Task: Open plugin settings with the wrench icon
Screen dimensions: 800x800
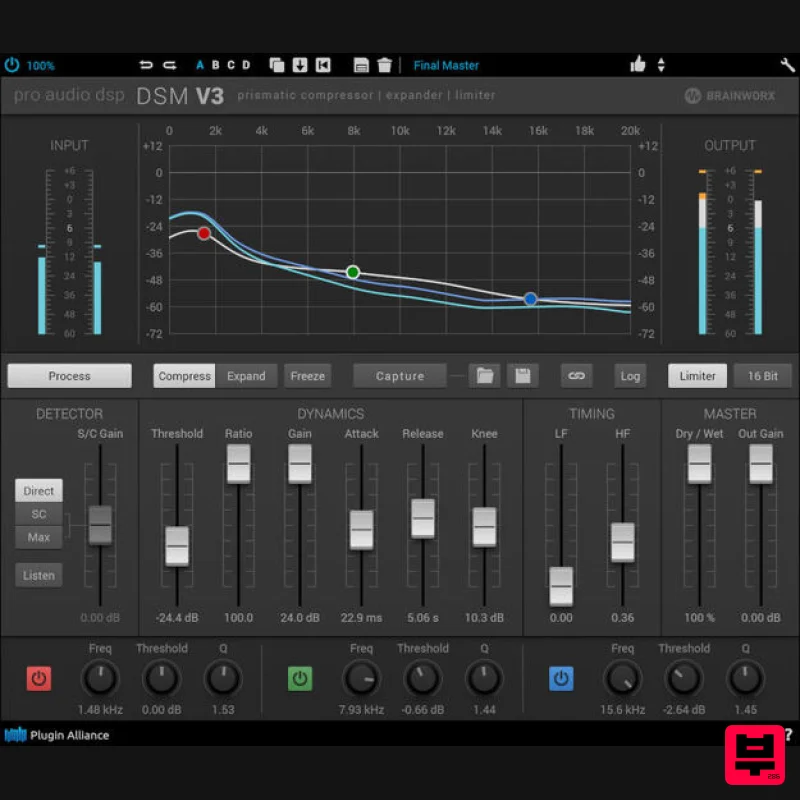Action: pyautogui.click(x=787, y=64)
